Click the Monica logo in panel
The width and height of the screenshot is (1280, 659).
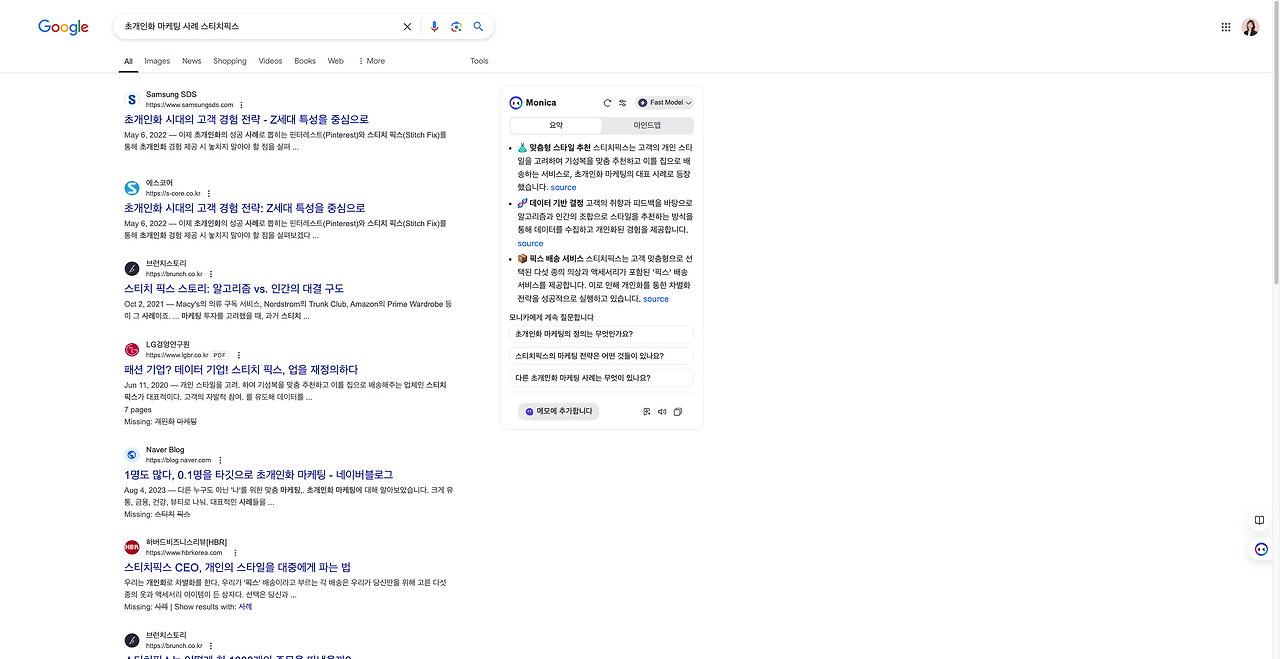pyautogui.click(x=516, y=102)
